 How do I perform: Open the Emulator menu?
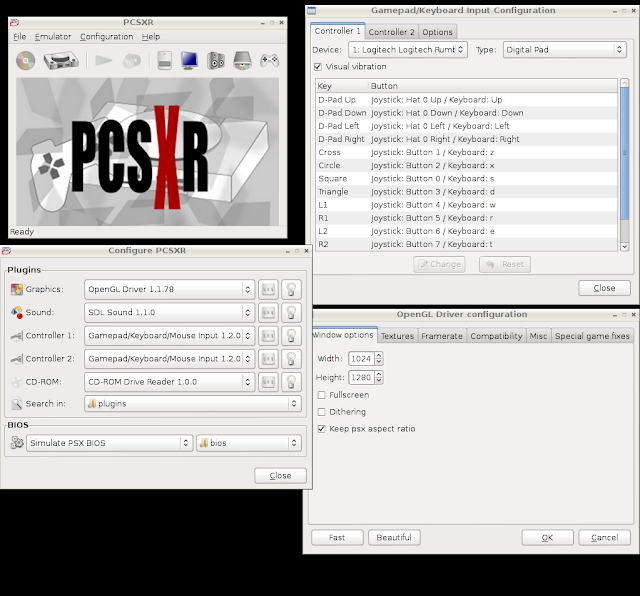pos(53,37)
